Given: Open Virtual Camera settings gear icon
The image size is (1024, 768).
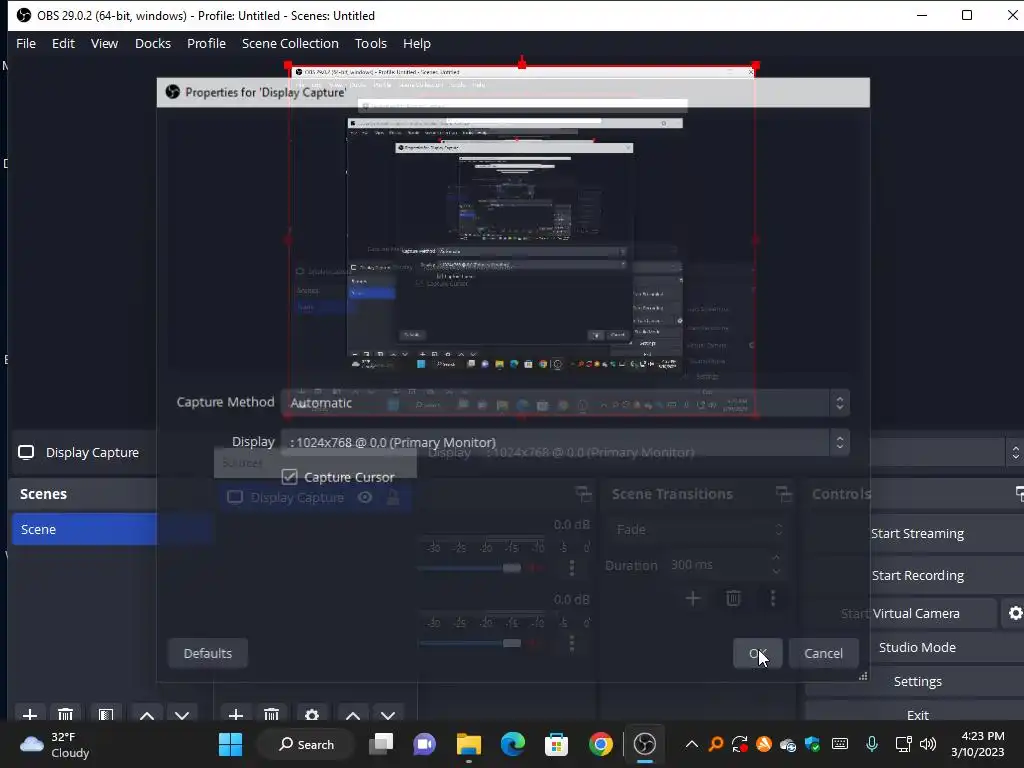Looking at the screenshot, I should (1015, 613).
